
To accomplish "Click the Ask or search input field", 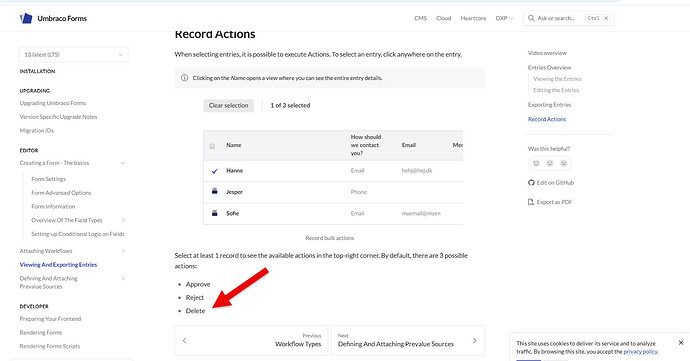I will [x=568, y=18].
